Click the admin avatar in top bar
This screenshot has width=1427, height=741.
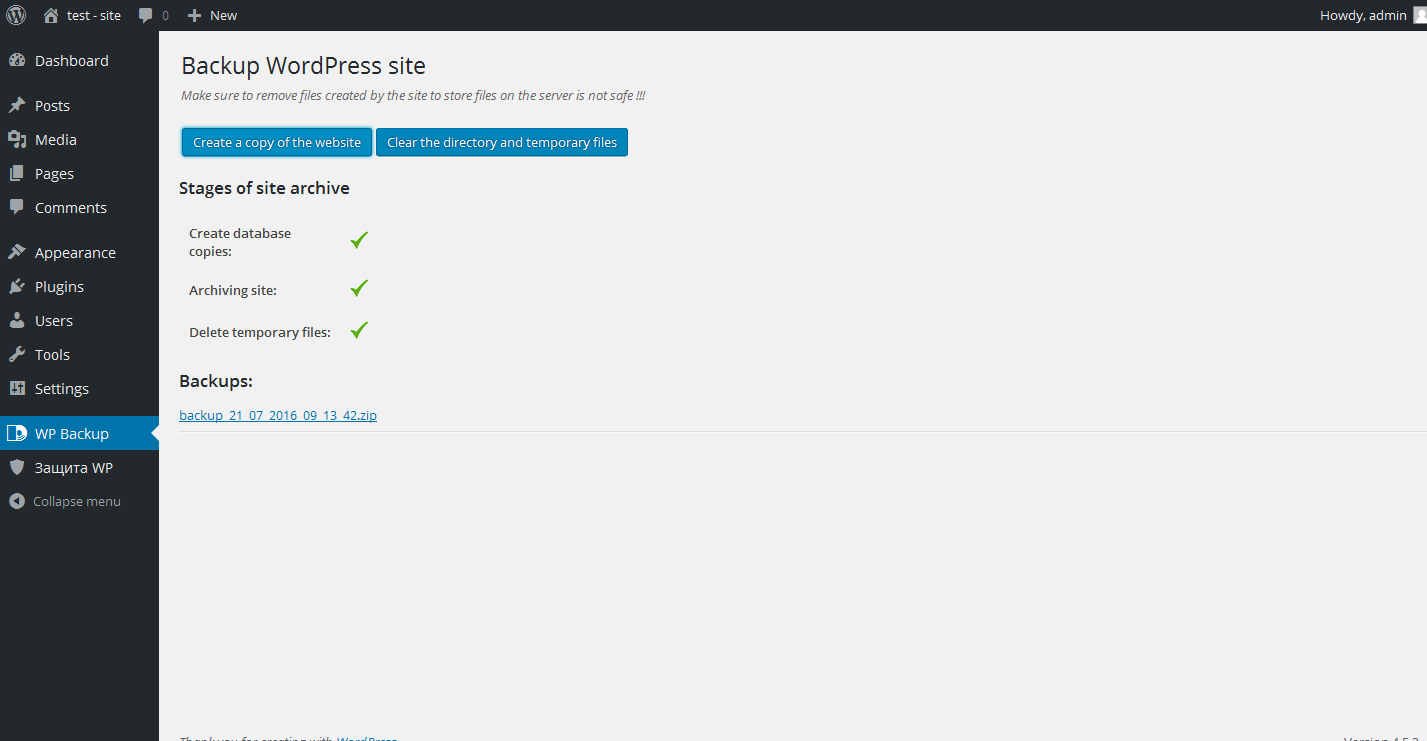pos(1419,15)
